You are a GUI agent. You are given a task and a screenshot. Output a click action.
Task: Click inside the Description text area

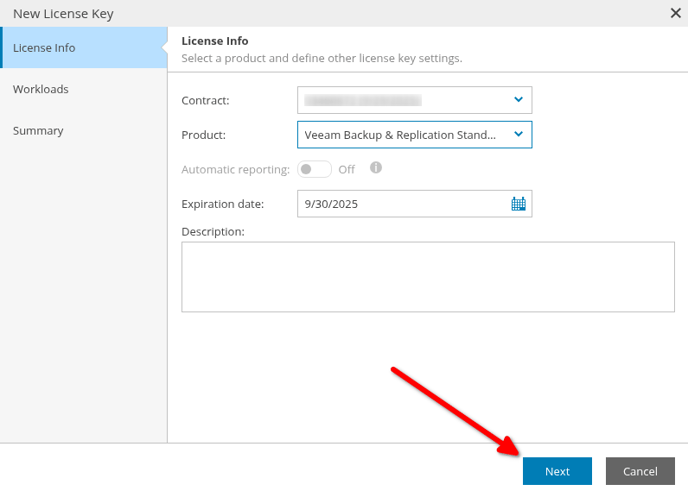[x=428, y=277]
